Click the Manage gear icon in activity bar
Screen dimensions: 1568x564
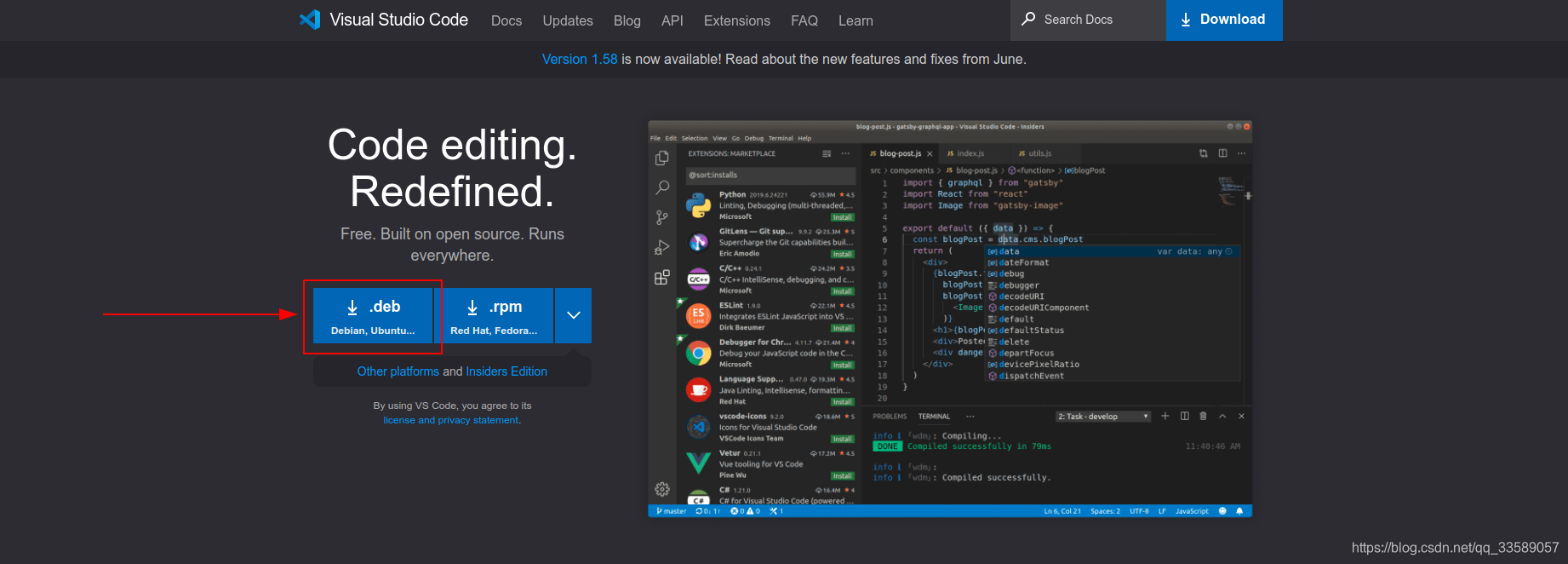(662, 489)
